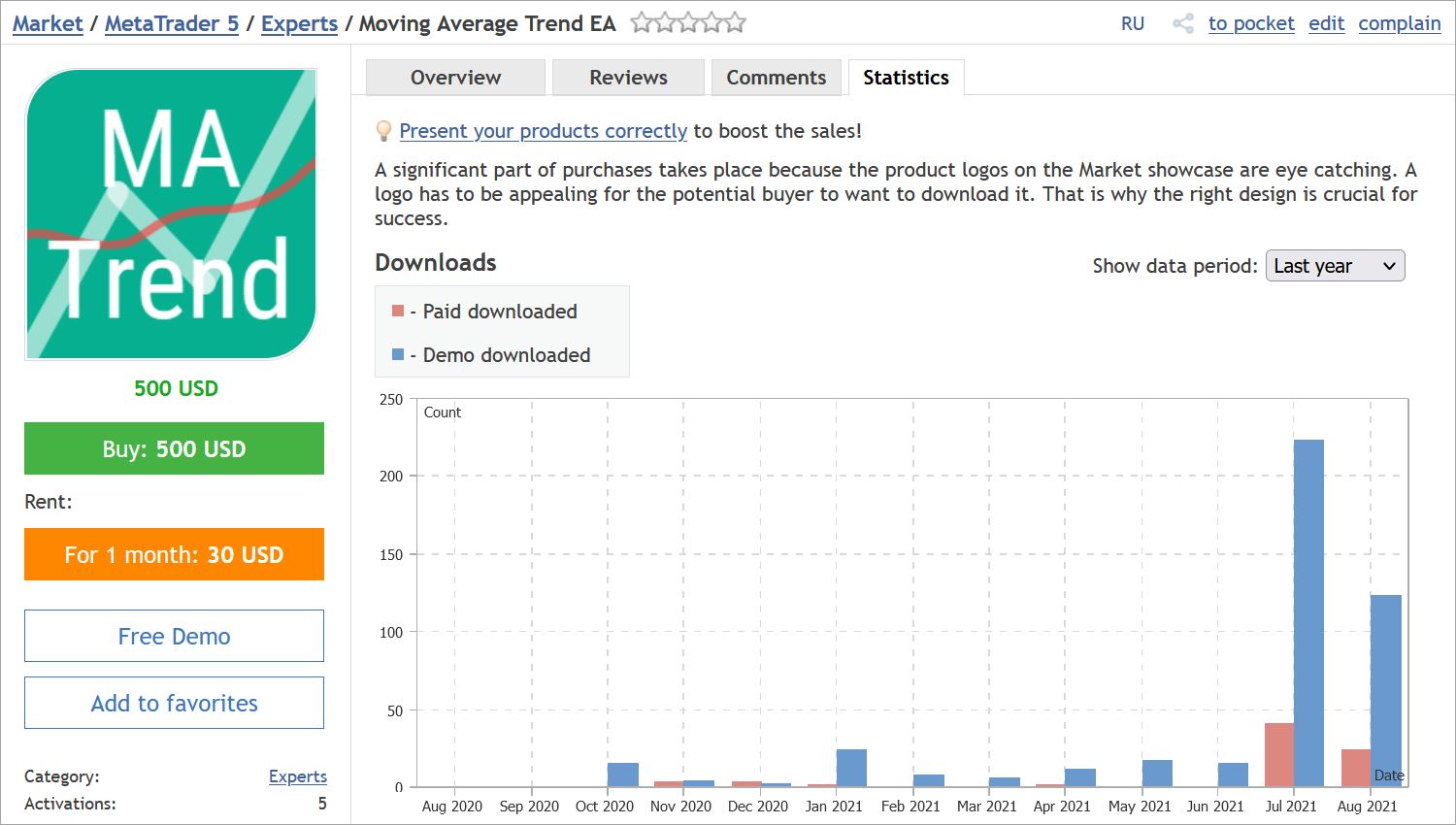Click the lightbulb tip icon

coord(382,130)
